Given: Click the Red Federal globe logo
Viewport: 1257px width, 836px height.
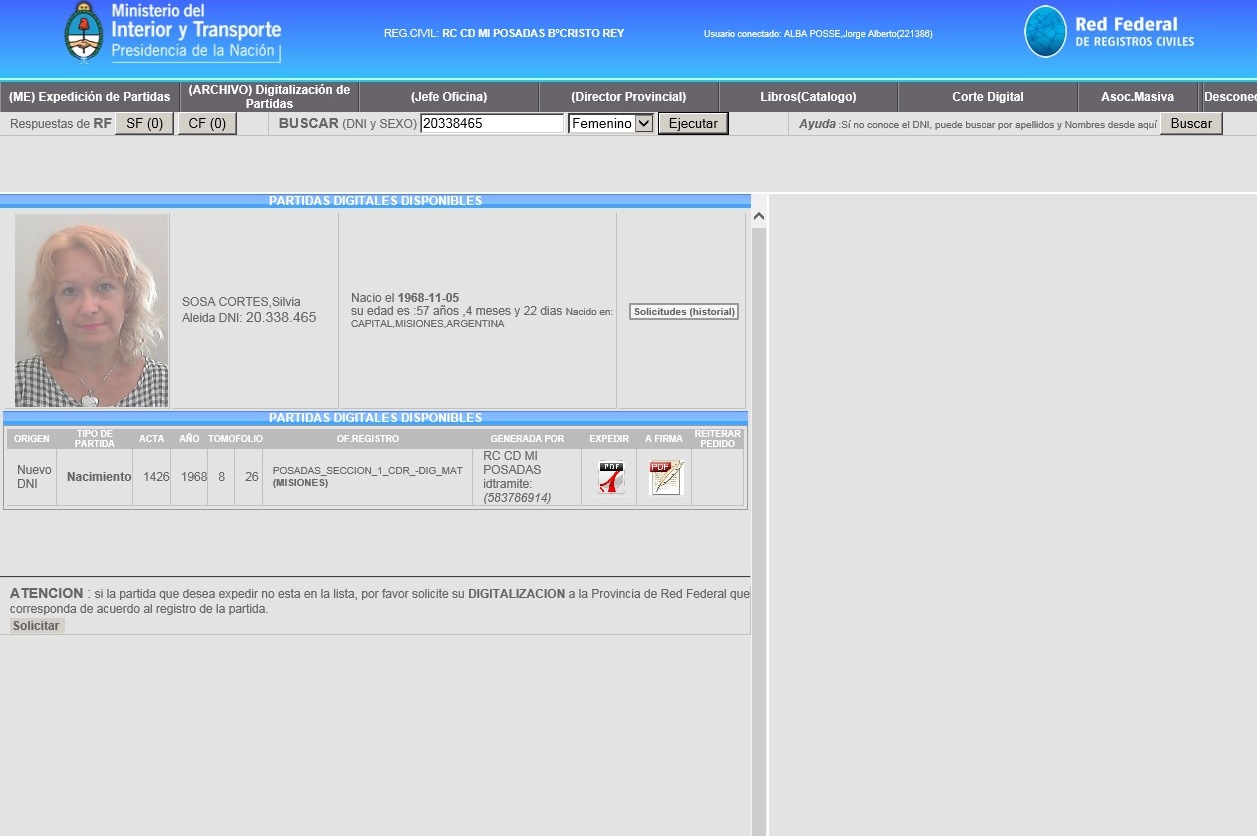Looking at the screenshot, I should tap(1045, 32).
